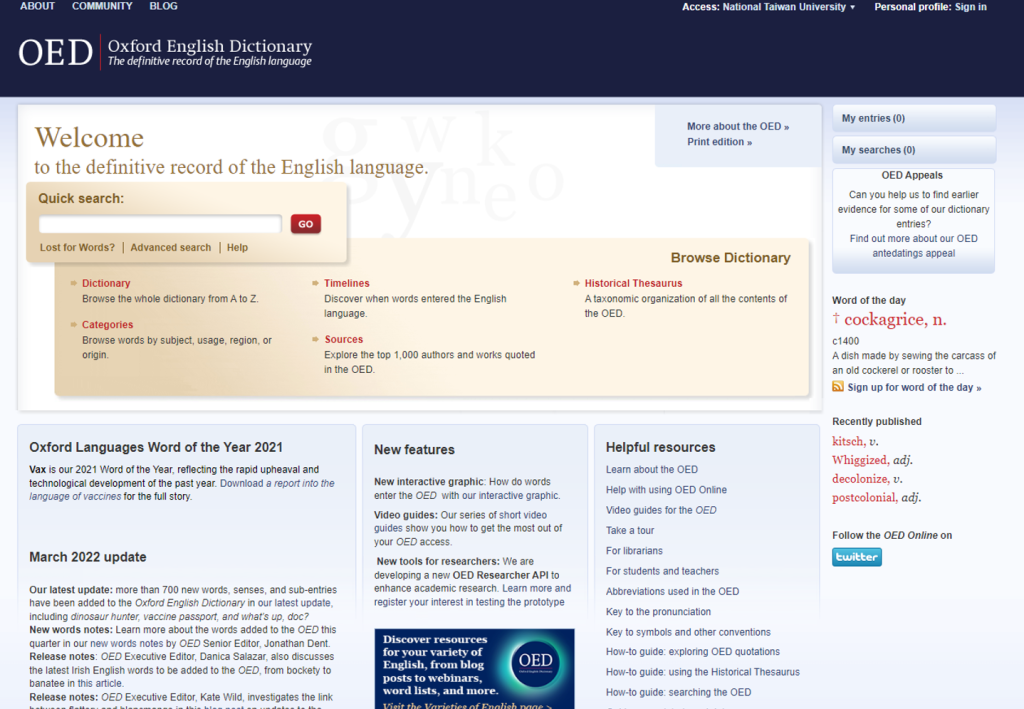
Task: Click the c1400 date under word of the day
Action: click(846, 341)
